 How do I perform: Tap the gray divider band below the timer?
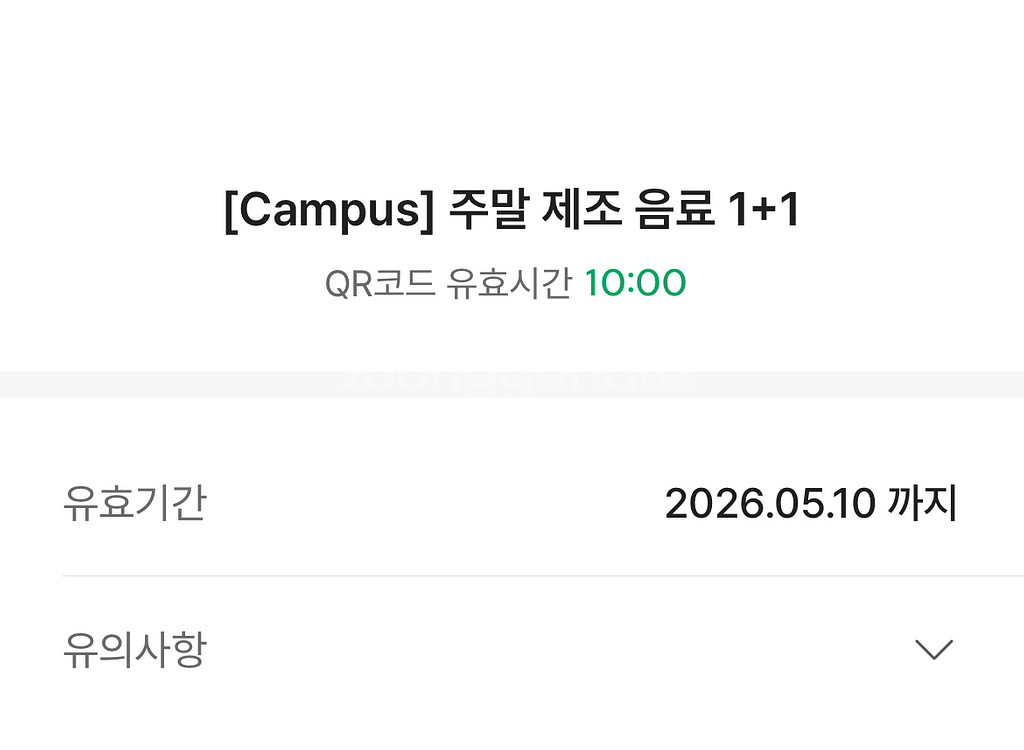coord(512,384)
